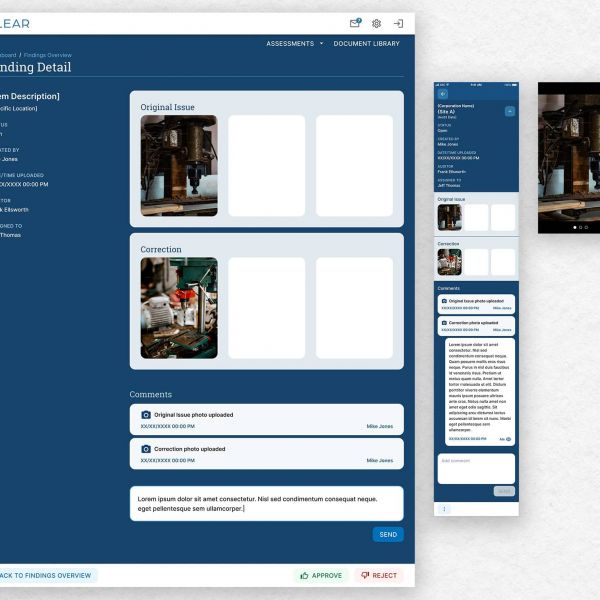Screen dimensions: 600x600
Task: Click the desktop comment text field
Action: [266, 503]
